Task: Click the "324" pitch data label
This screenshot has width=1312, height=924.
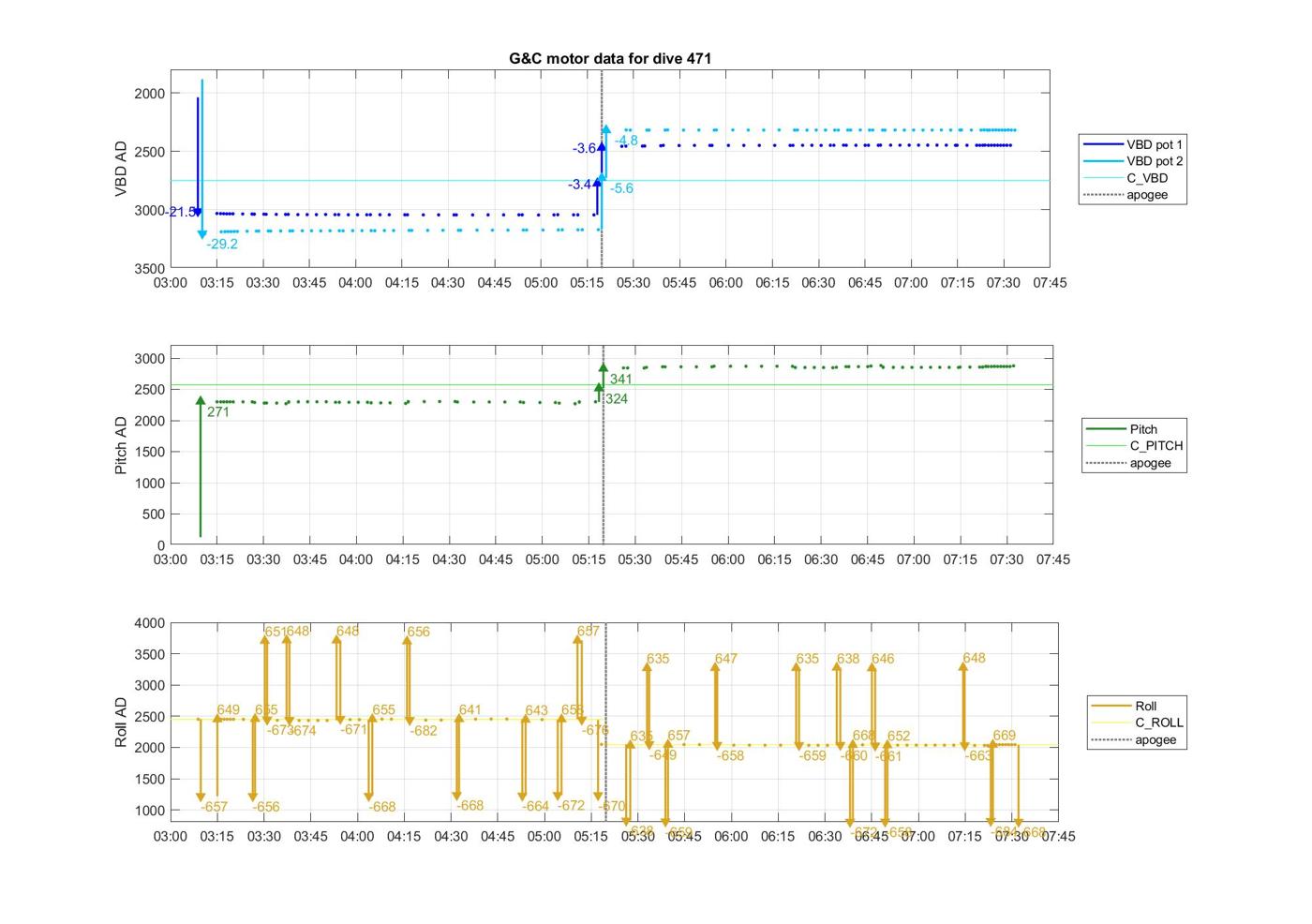Action: point(617,399)
